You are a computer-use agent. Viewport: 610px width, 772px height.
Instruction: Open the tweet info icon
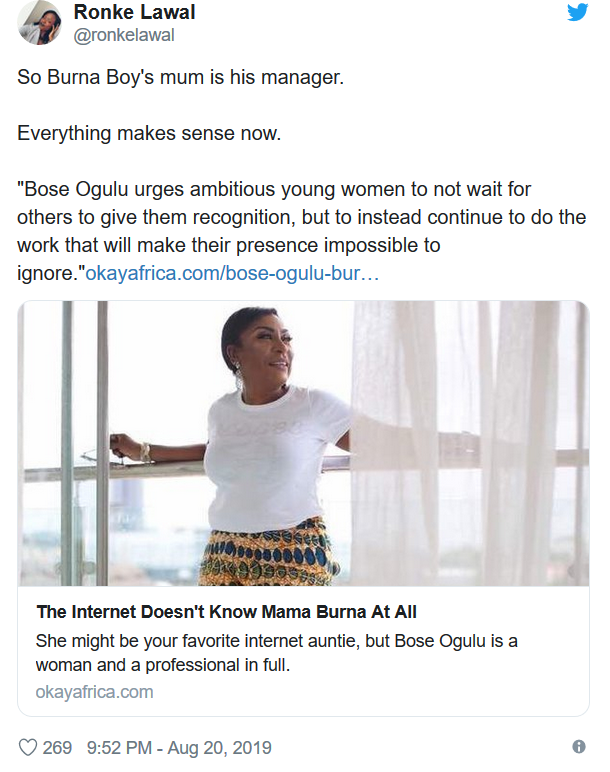coord(578,747)
